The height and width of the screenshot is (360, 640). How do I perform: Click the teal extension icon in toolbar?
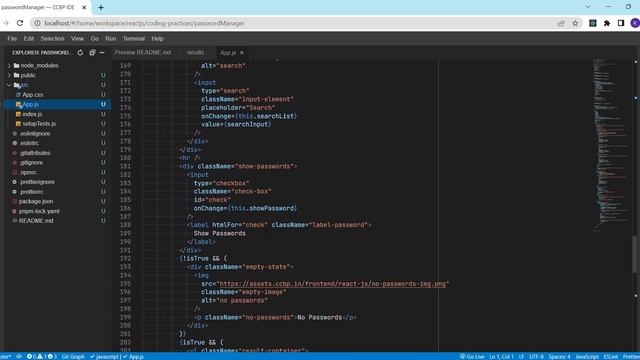click(593, 23)
